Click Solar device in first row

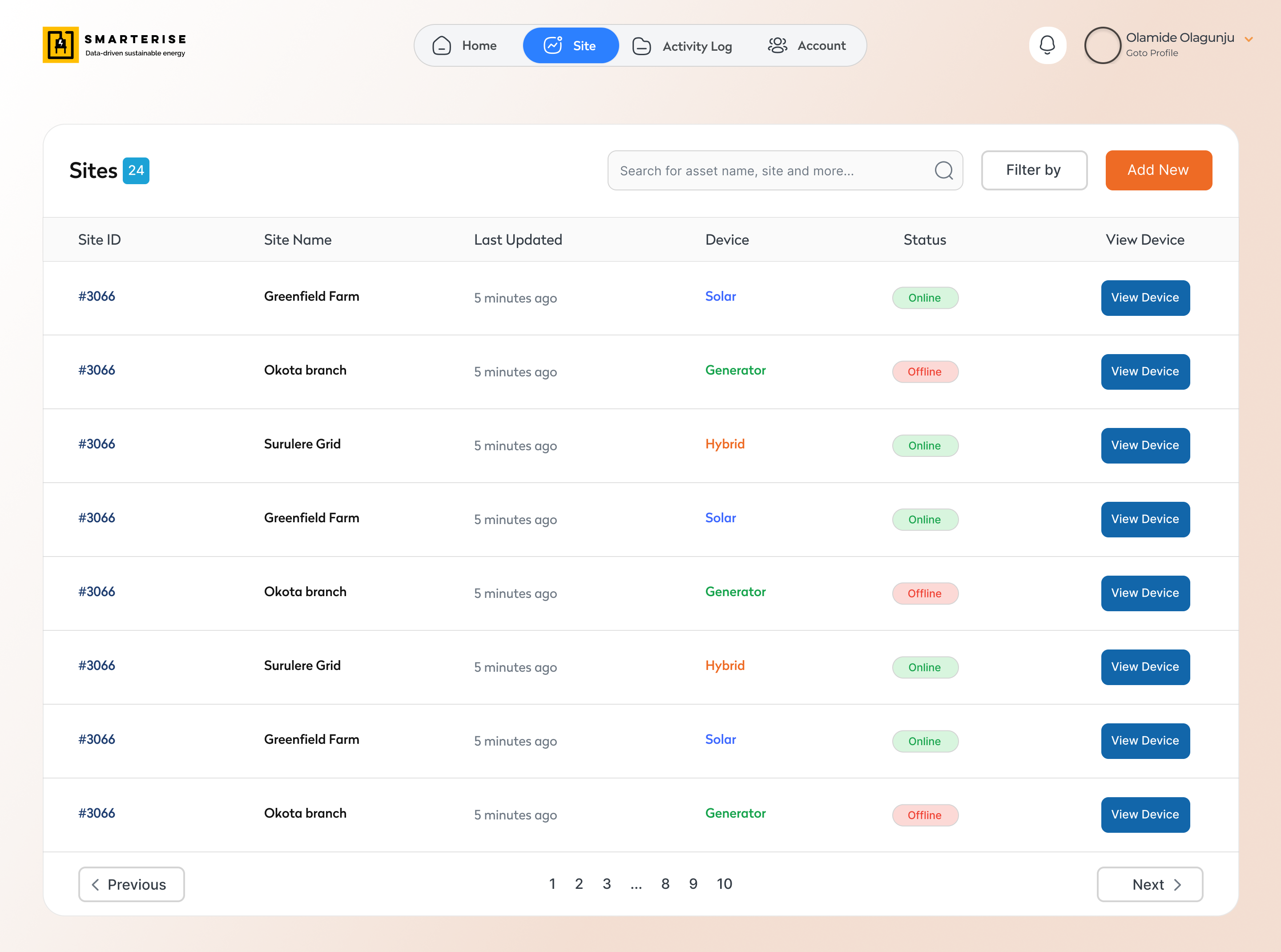[720, 296]
